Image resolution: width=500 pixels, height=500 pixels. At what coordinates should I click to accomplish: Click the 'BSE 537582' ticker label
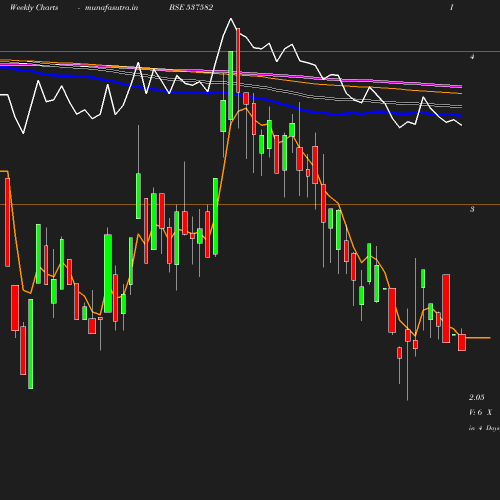(x=191, y=7)
